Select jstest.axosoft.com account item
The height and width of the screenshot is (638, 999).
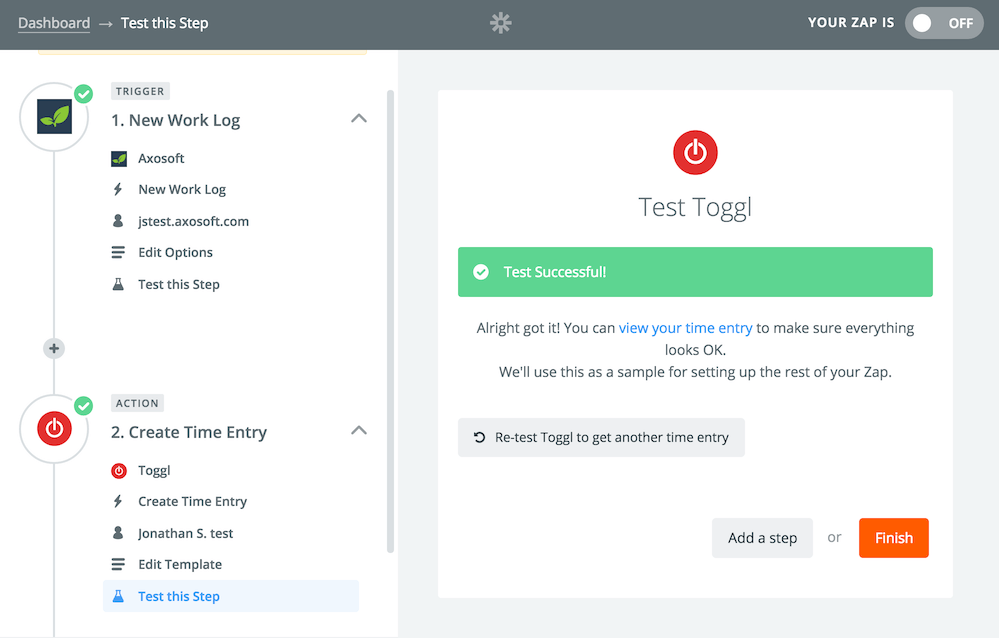click(x=193, y=221)
